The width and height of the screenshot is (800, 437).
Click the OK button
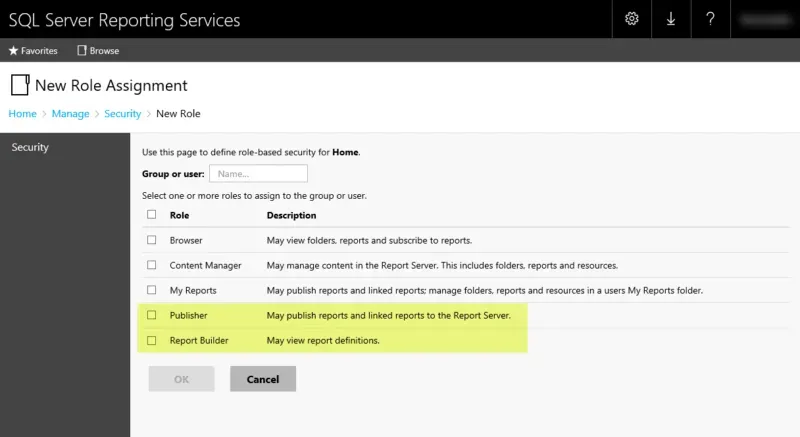click(x=181, y=379)
